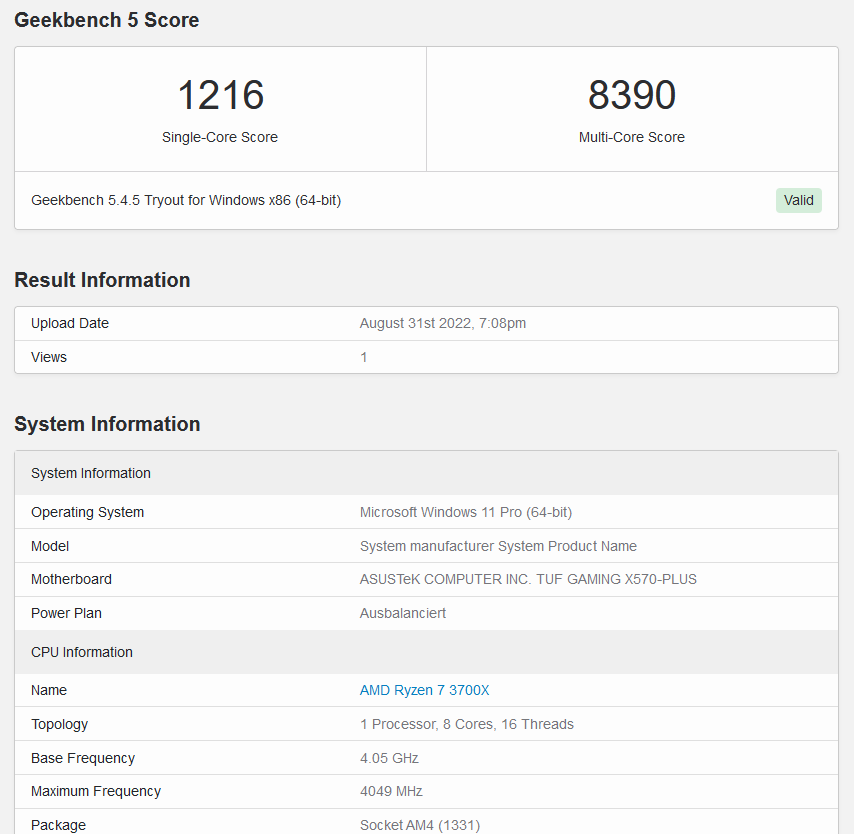
Task: Click the Views row label
Action: coord(49,357)
